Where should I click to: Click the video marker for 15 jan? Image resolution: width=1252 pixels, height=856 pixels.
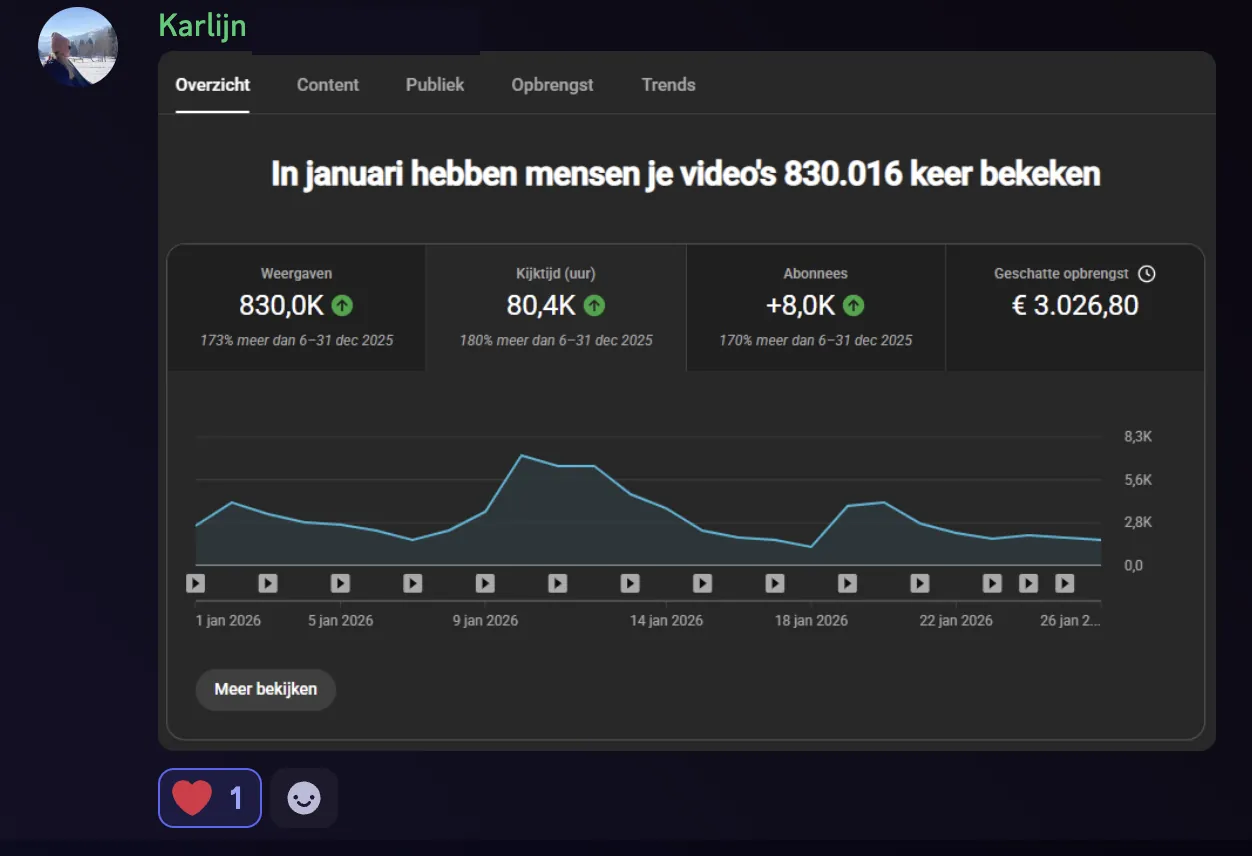(703, 583)
